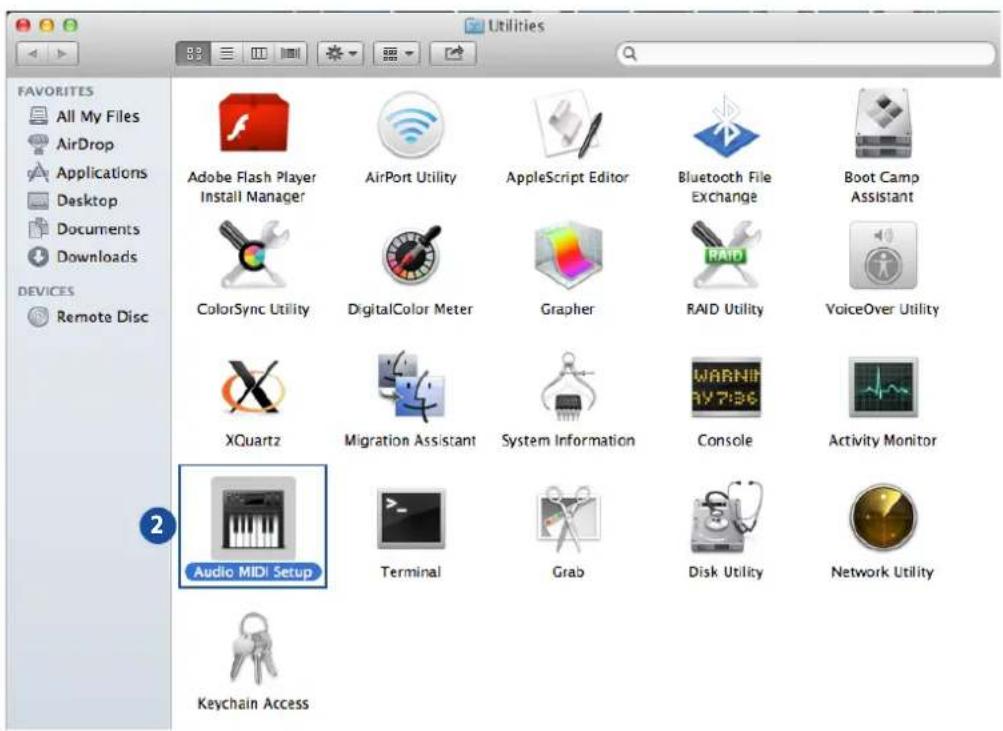Open the item arrangement dropdown
The width and height of the screenshot is (1003, 731).
397,54
